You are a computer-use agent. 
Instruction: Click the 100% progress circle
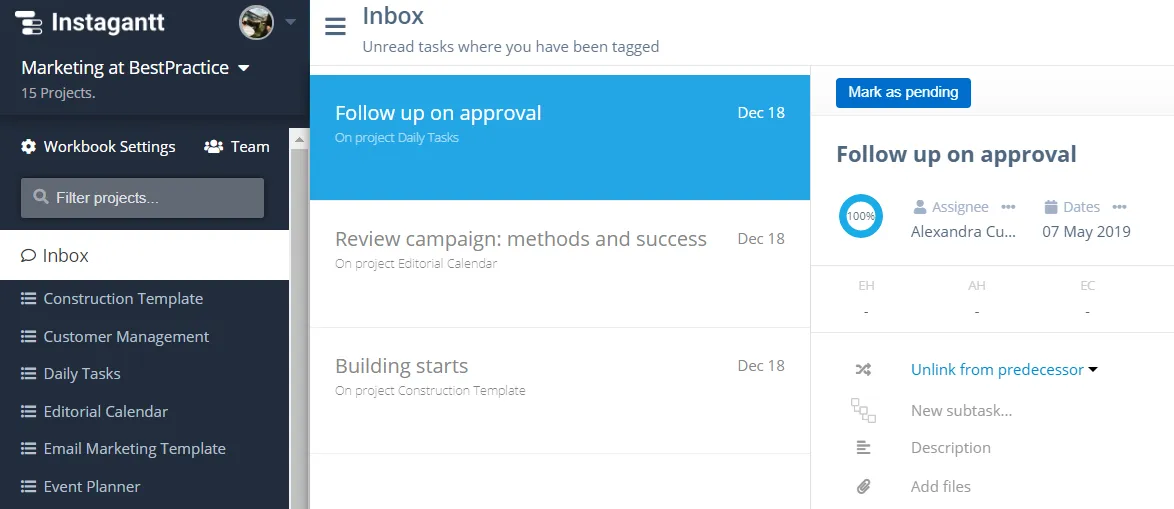tap(860, 216)
